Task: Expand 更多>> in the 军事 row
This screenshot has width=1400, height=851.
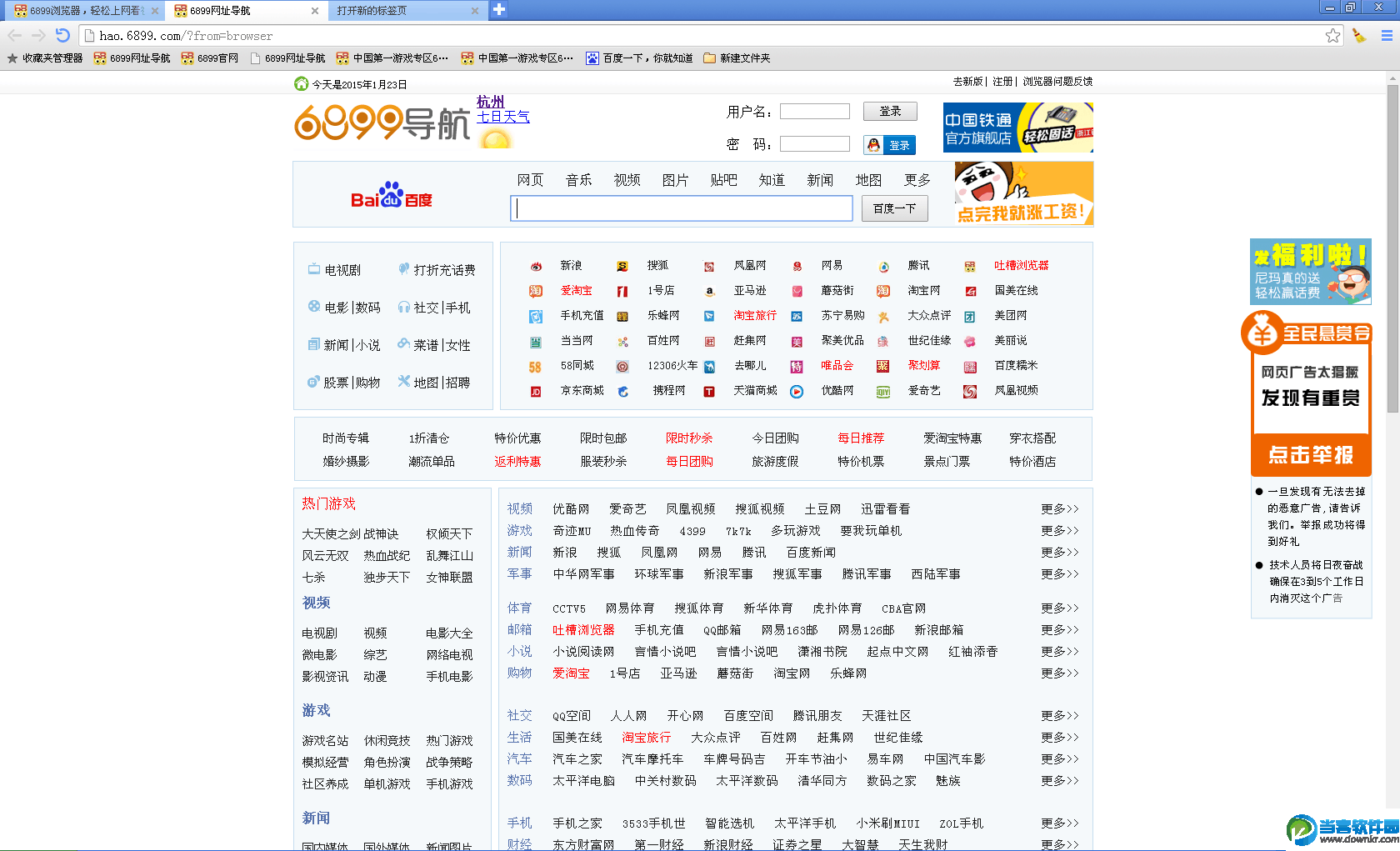Action: [x=1059, y=574]
